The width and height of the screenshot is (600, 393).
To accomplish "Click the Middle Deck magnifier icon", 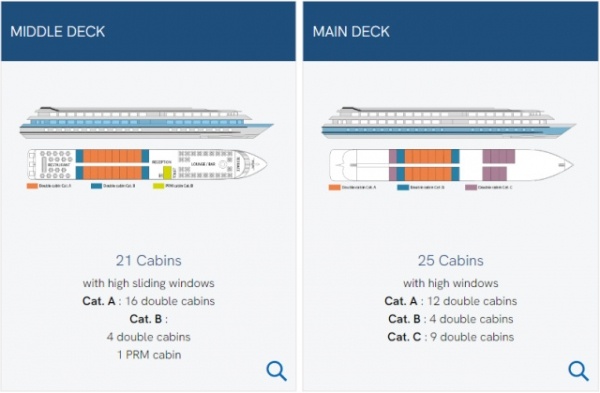I will pos(276,370).
